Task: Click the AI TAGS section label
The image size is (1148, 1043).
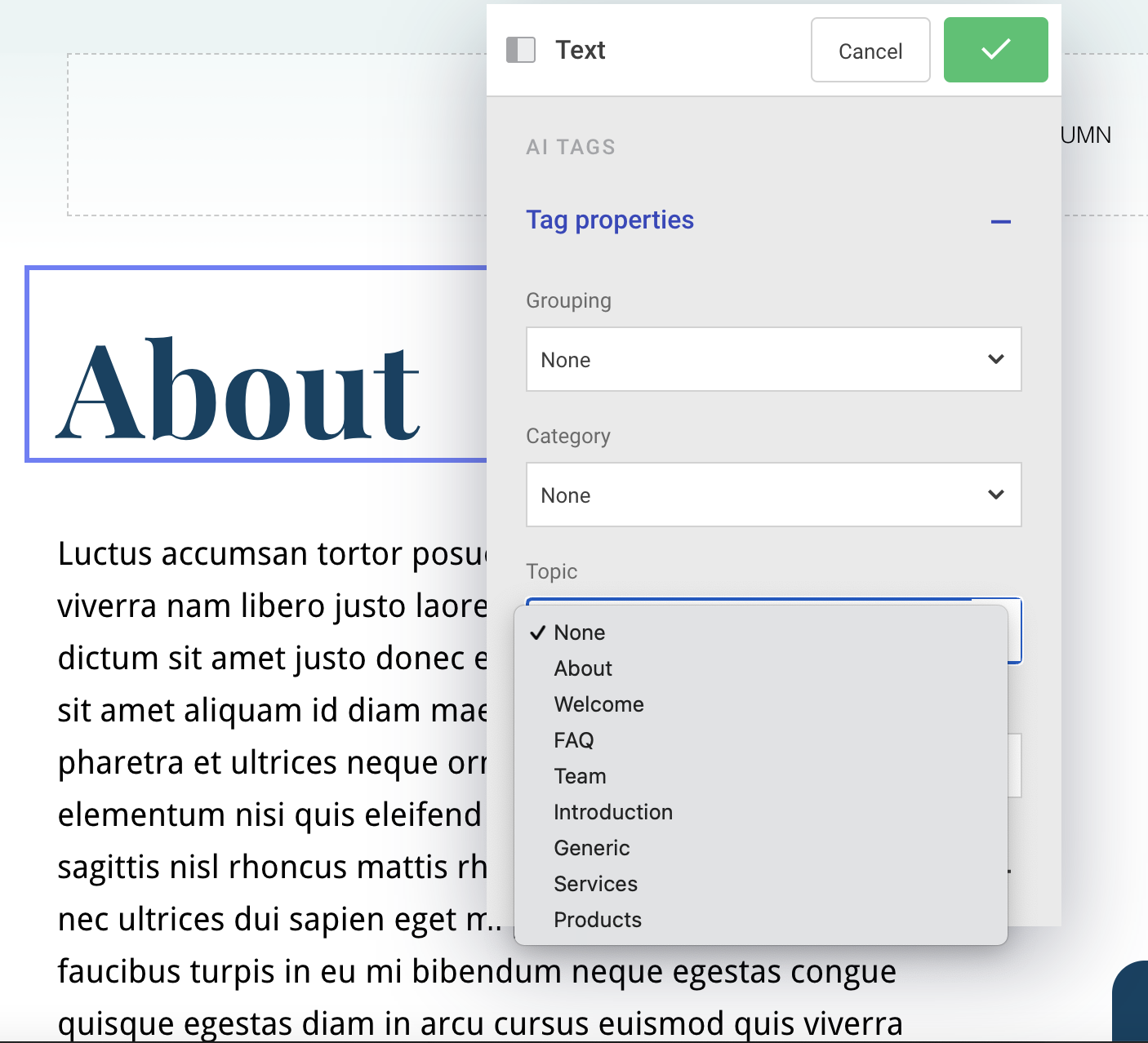Action: 571,147
